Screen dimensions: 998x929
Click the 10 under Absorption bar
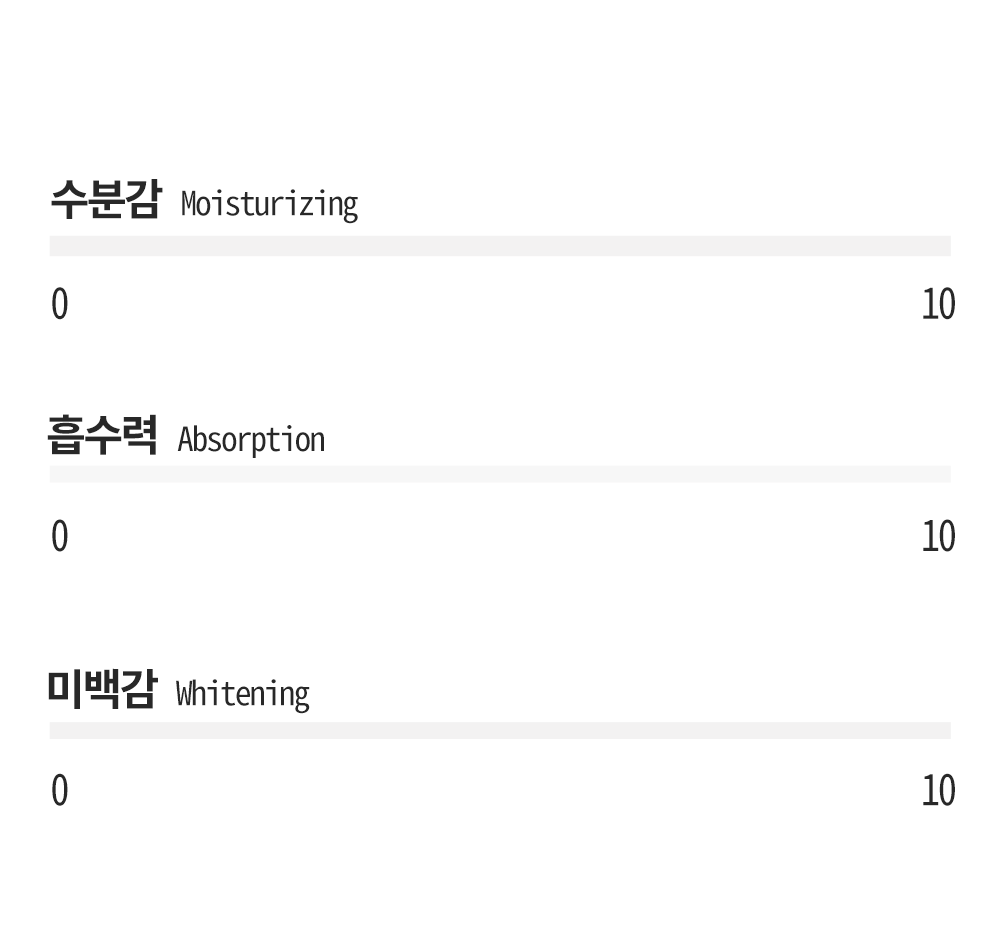(x=938, y=536)
